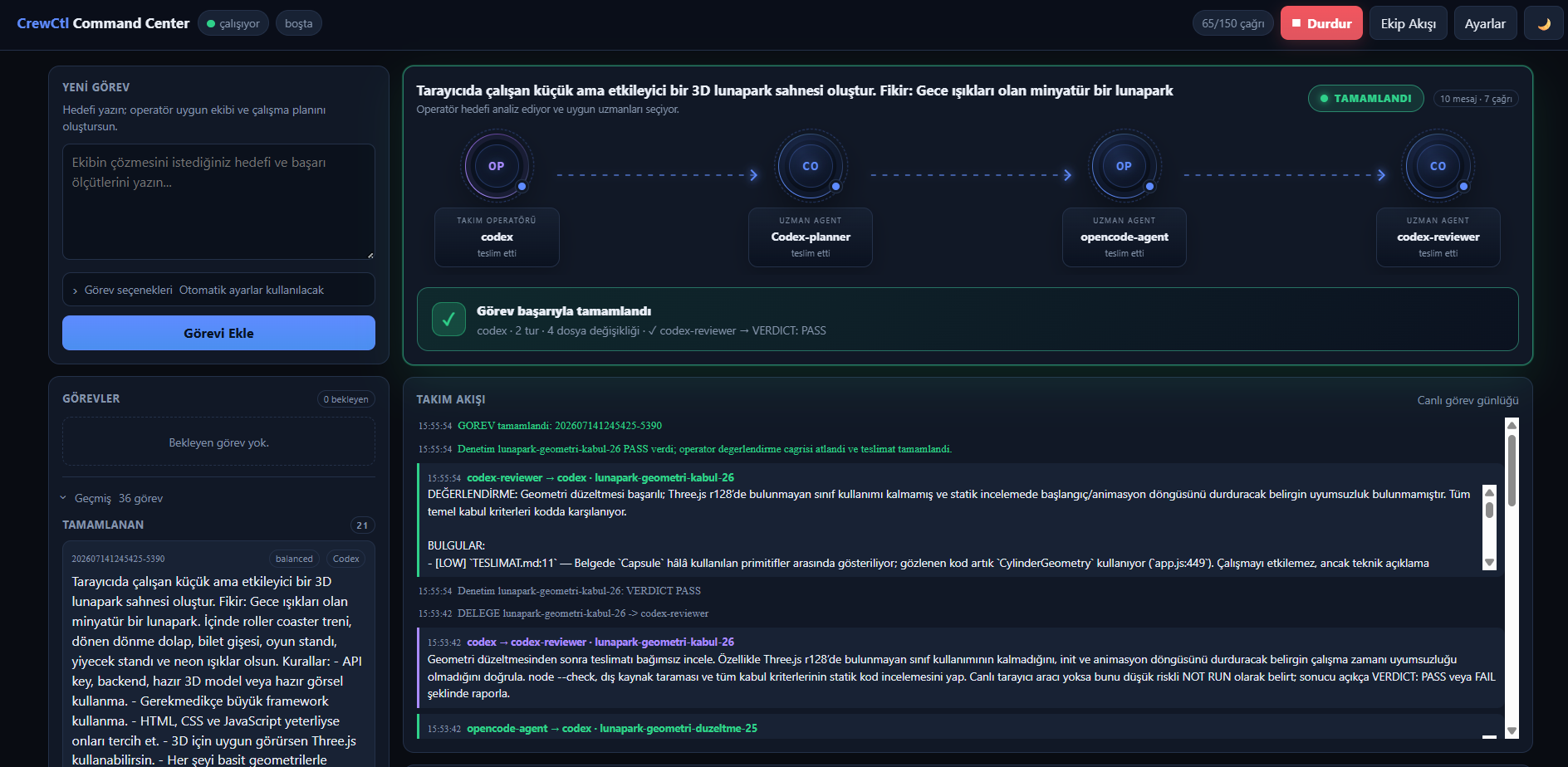This screenshot has width=1568, height=767.
Task: Select the codex Takım Operatörü card
Action: [x=497, y=237]
